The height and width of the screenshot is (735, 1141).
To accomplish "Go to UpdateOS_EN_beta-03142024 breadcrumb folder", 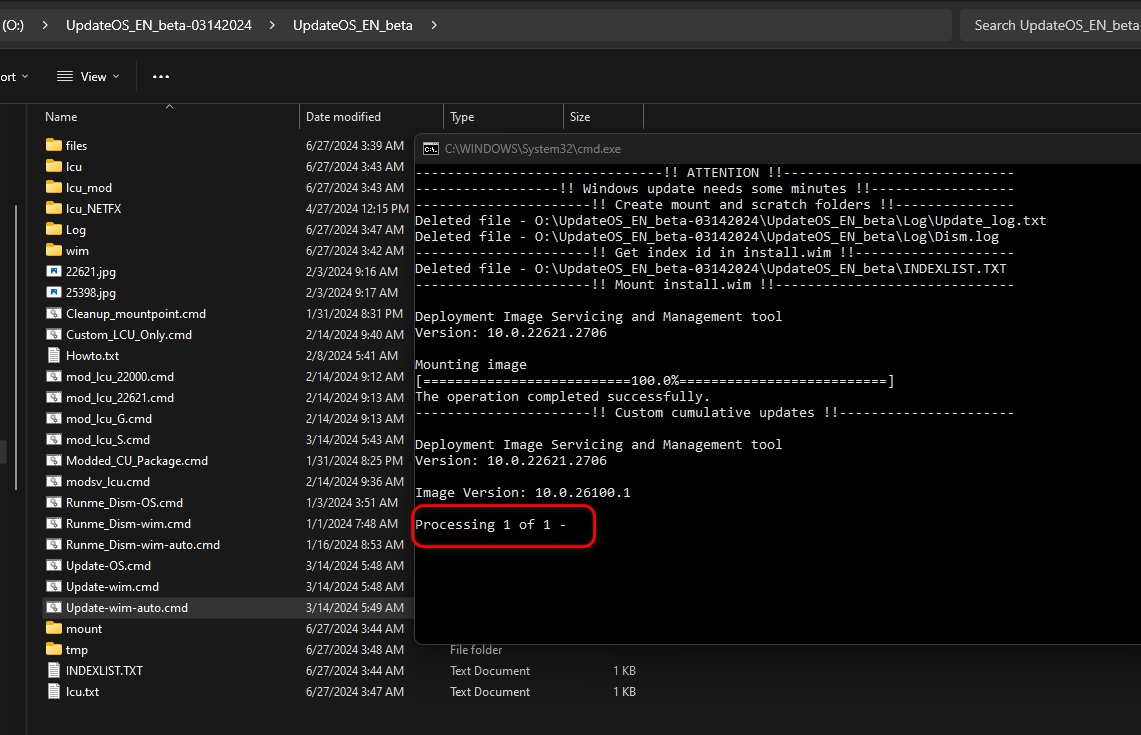I will point(159,25).
